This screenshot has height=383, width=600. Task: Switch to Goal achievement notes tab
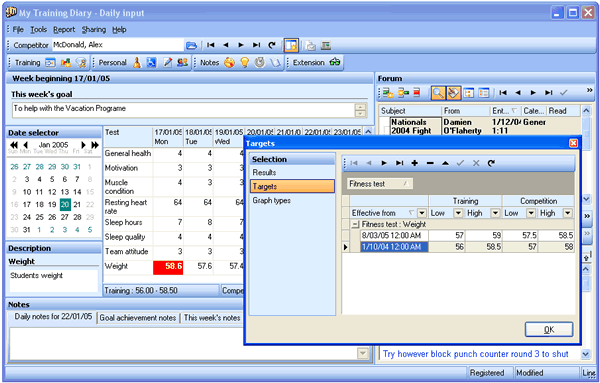[x=138, y=318]
